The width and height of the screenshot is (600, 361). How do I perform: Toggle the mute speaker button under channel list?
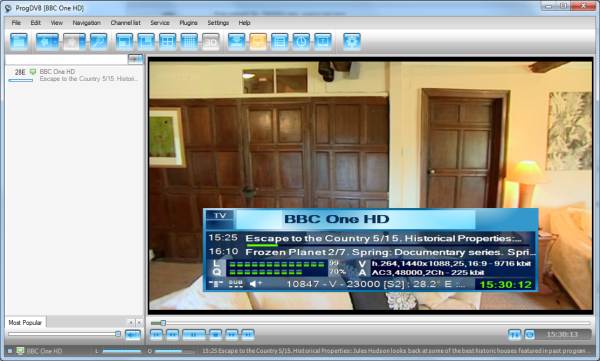click(x=133, y=335)
